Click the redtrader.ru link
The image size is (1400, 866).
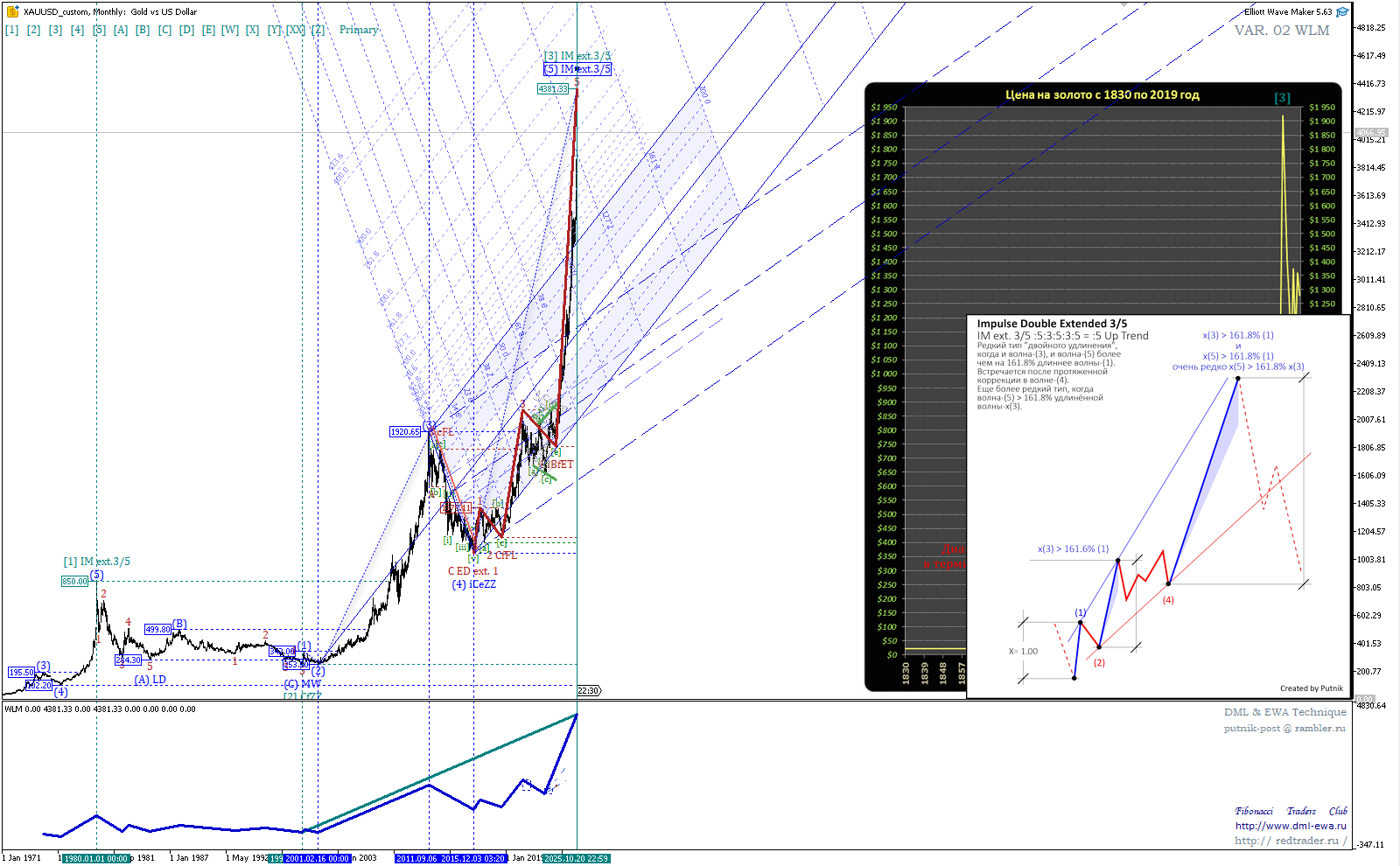(x=1286, y=841)
